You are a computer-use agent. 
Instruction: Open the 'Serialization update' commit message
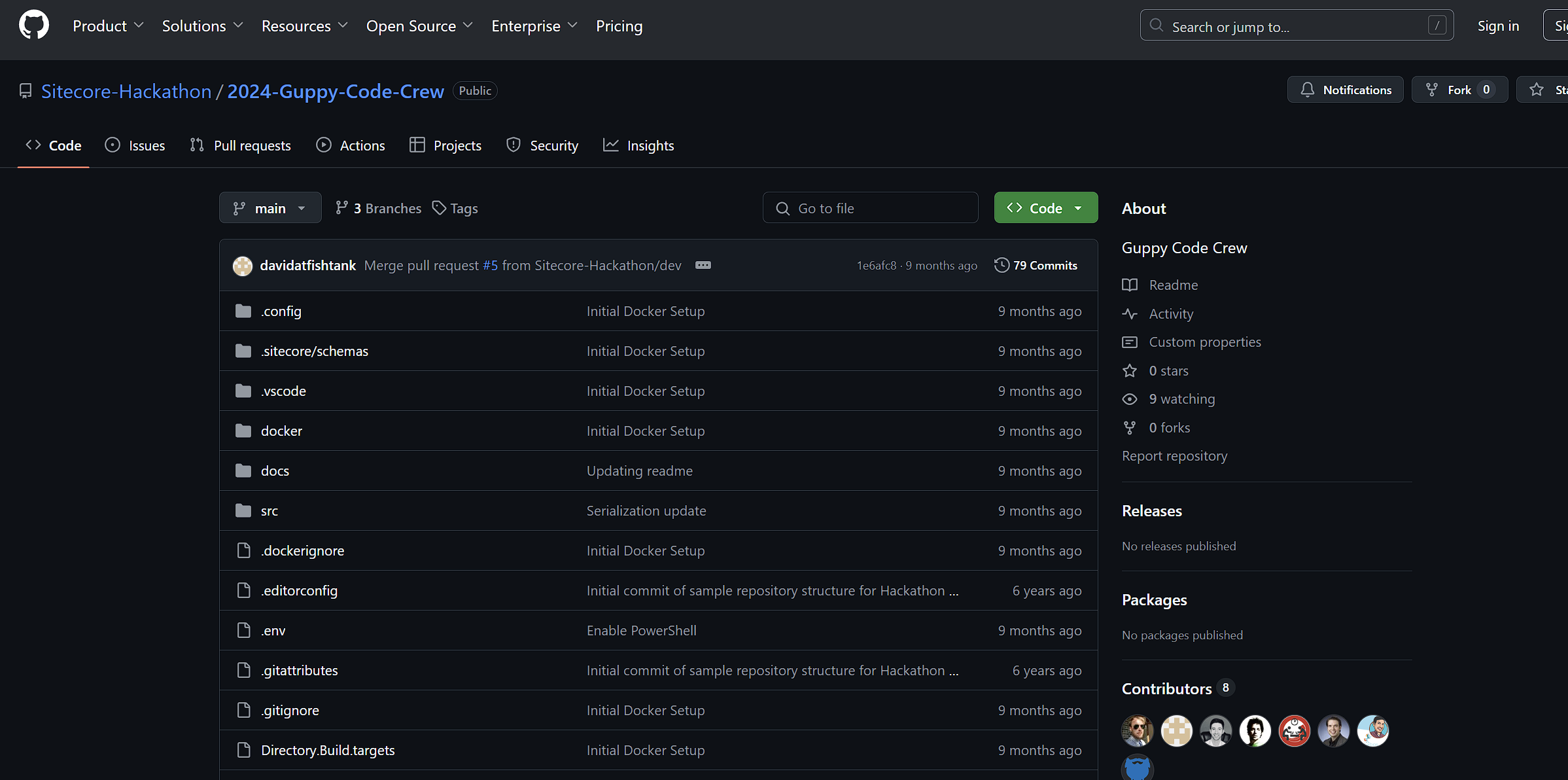click(x=646, y=510)
